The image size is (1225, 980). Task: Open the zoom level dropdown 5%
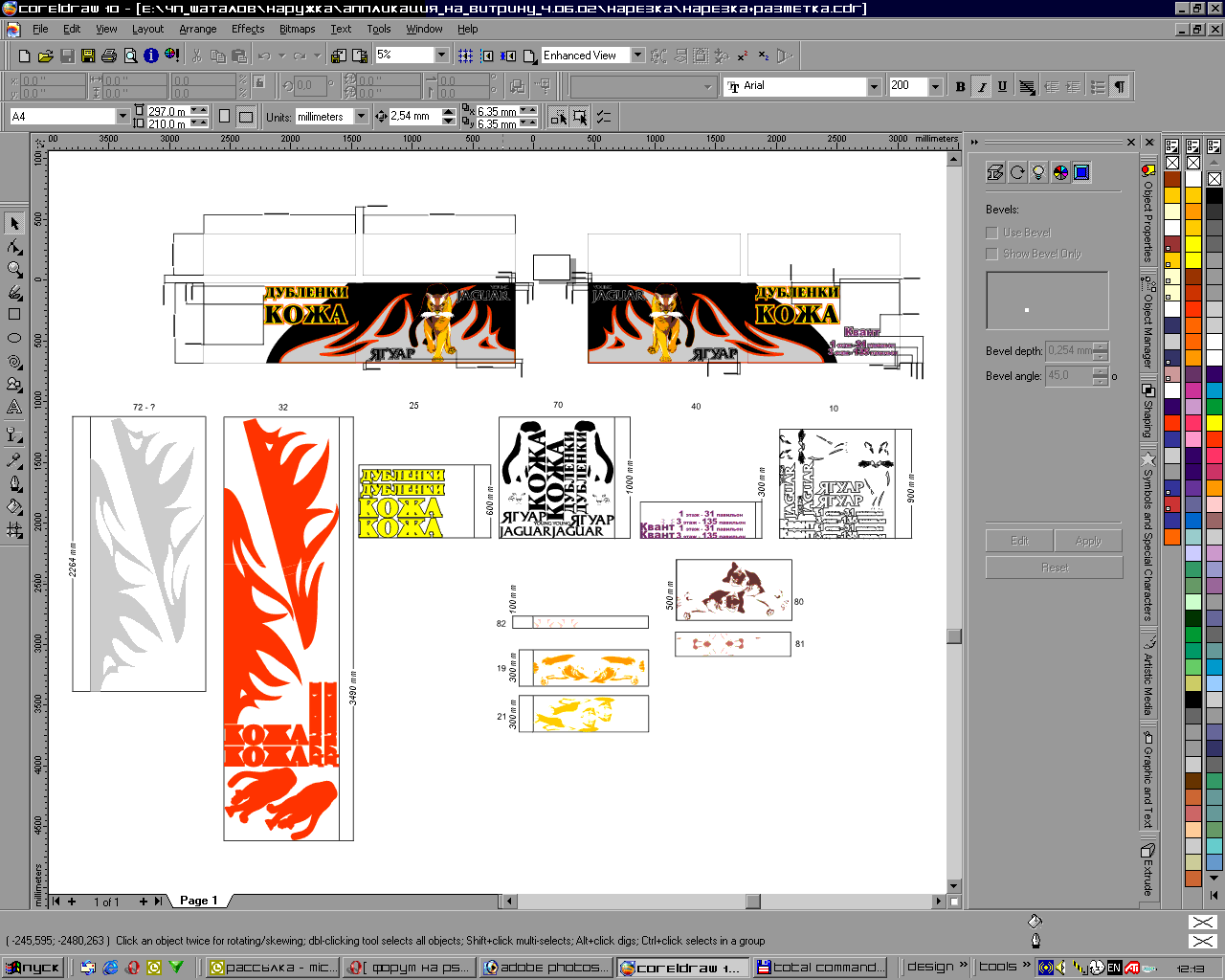pyautogui.click(x=441, y=56)
